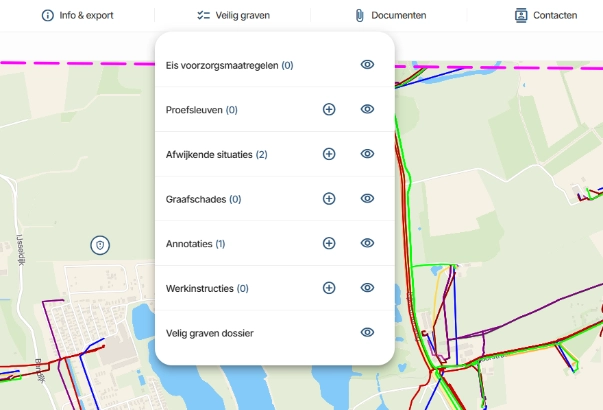
Task: Add a new Afwijkende situaties item
Action: click(329, 154)
